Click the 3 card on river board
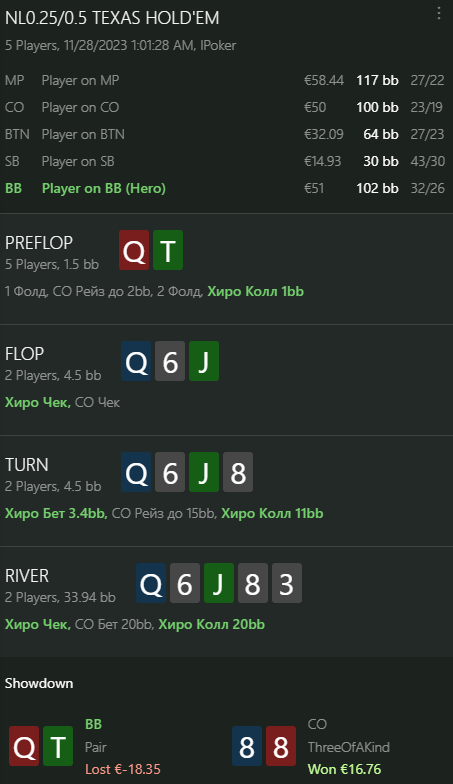Image resolution: width=453 pixels, height=784 pixels. coord(287,583)
